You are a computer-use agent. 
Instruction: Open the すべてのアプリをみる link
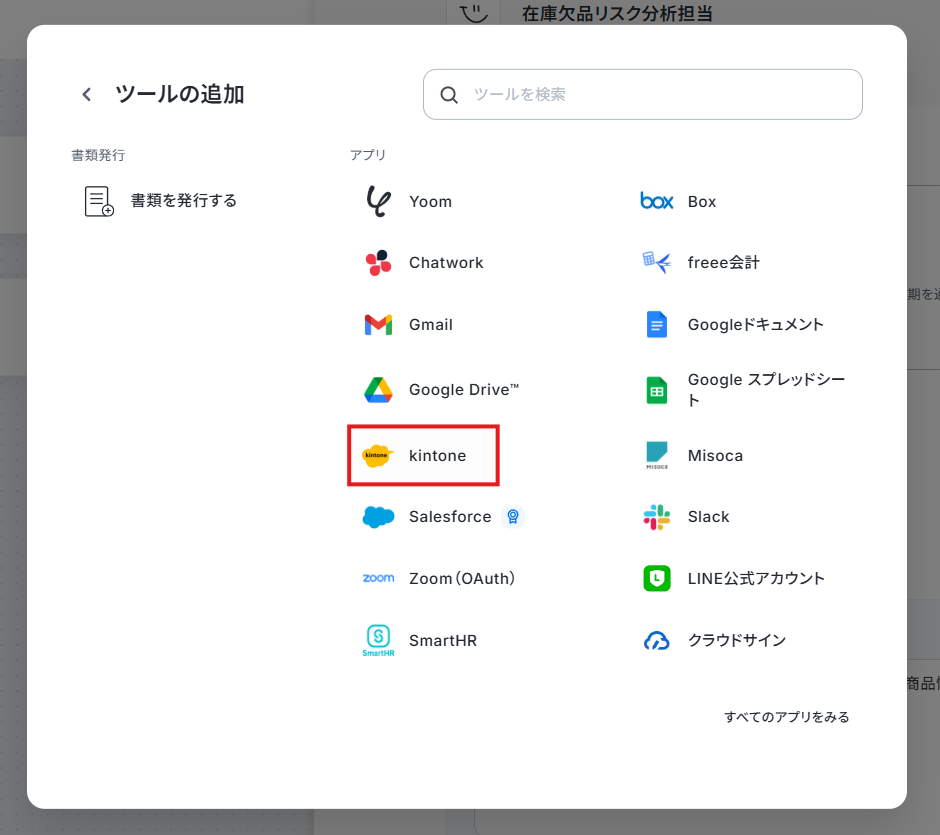click(x=786, y=717)
